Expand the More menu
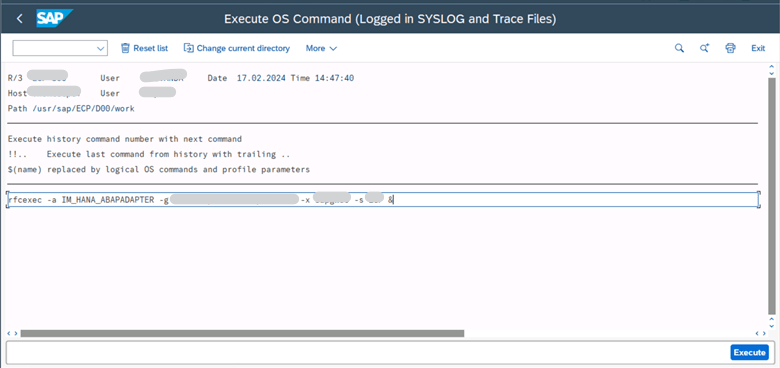Screen dimensions: 780x368 [x=321, y=48]
